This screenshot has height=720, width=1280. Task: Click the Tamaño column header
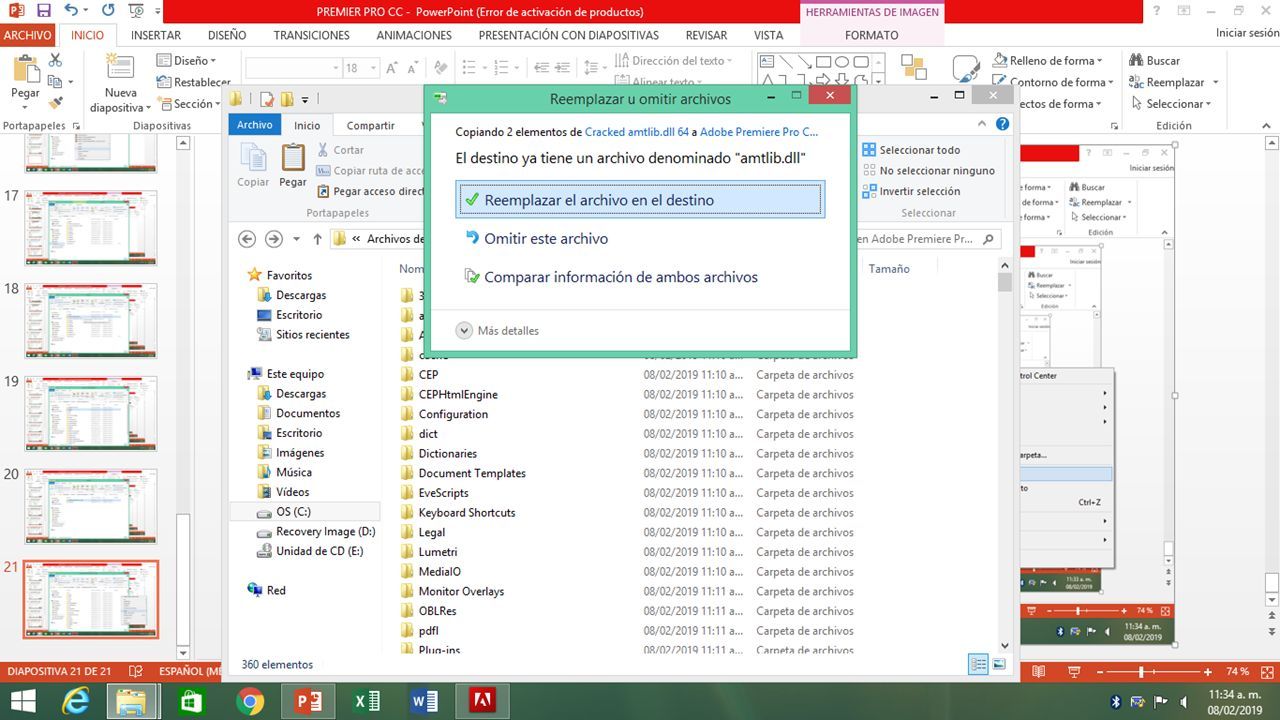pos(889,268)
